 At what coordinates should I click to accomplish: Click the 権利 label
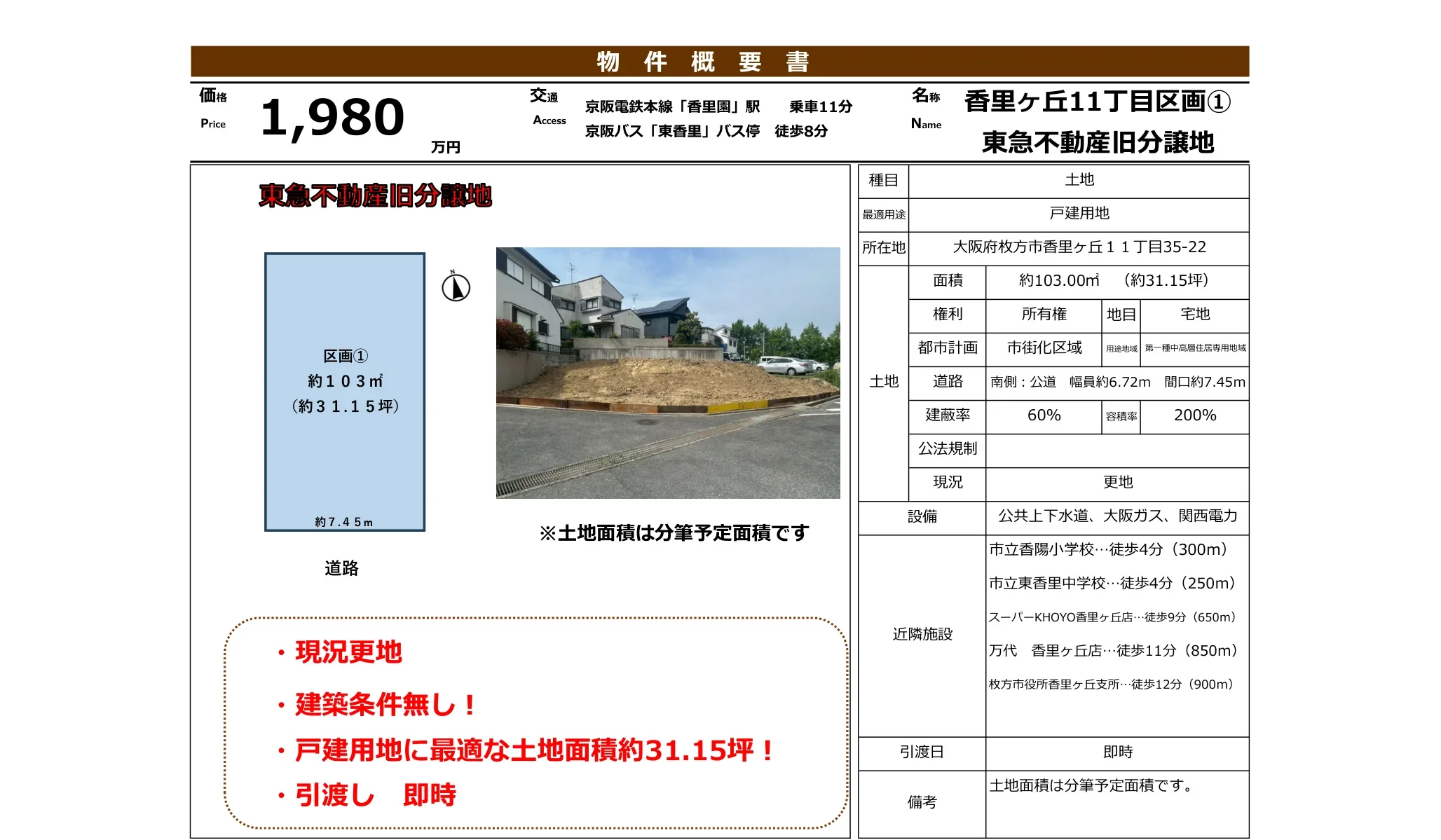tap(948, 314)
